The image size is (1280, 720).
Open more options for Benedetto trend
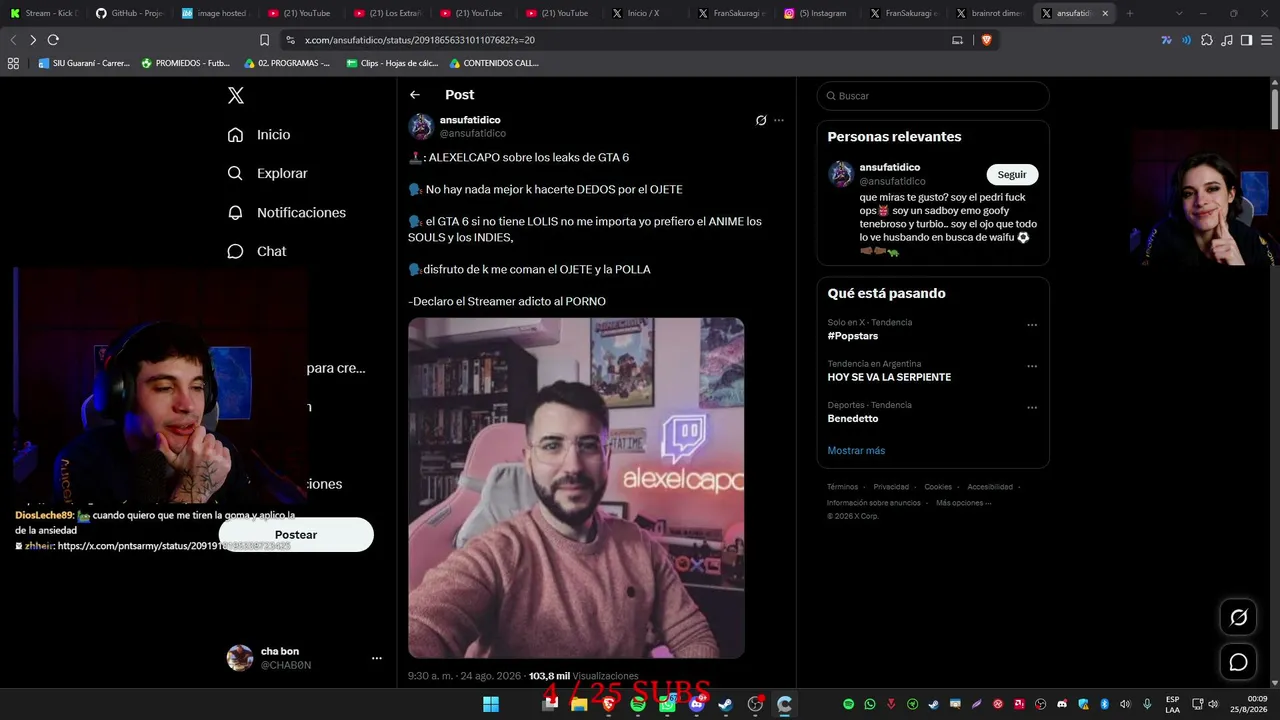tap(1032, 407)
